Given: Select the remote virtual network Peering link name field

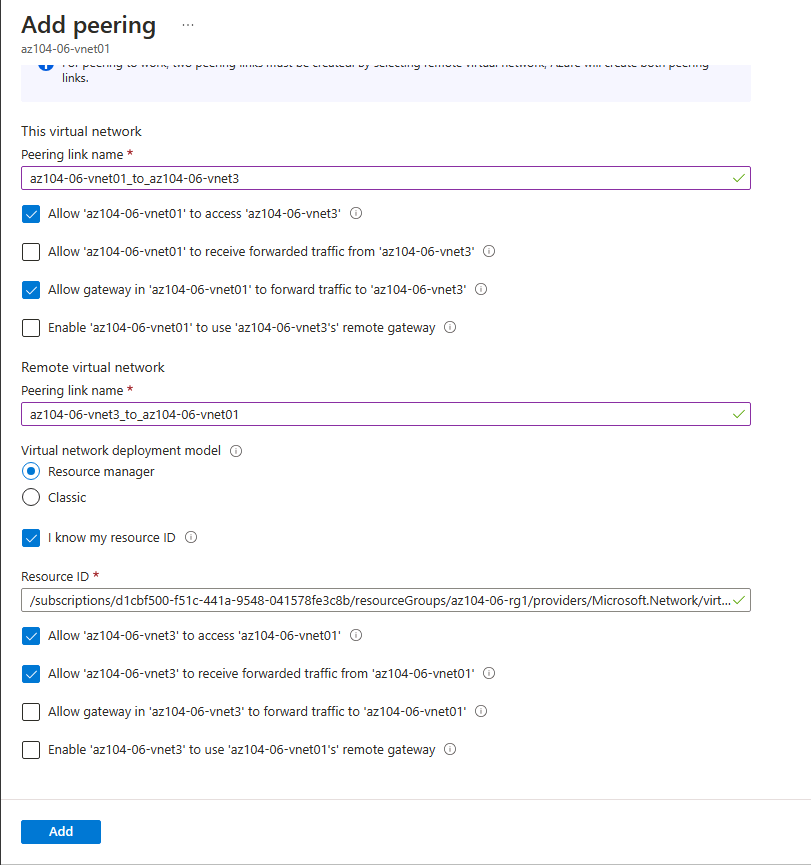Looking at the screenshot, I should tap(385, 413).
